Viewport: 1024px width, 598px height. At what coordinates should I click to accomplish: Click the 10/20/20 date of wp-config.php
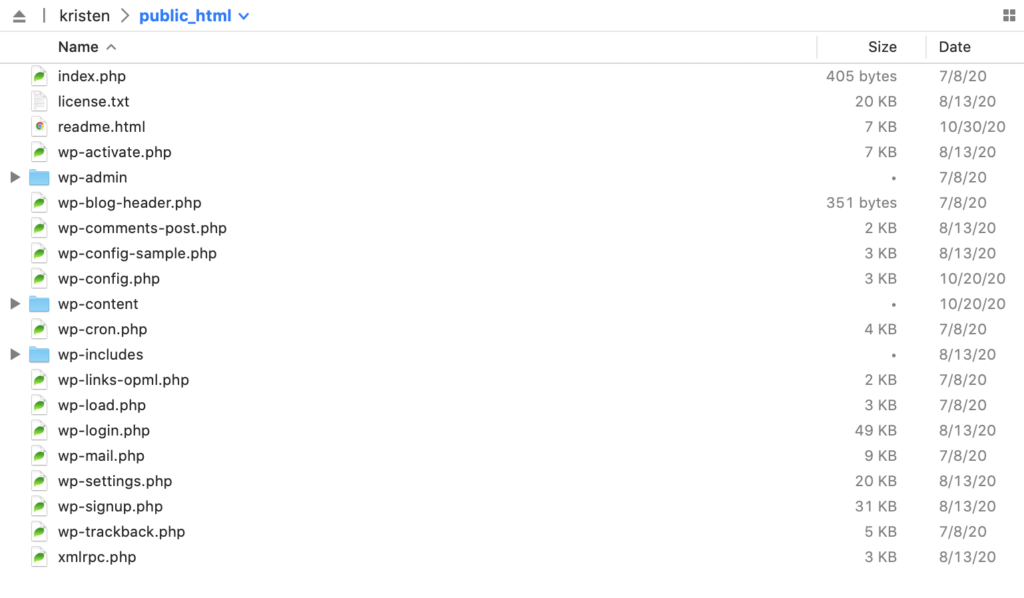pos(972,279)
